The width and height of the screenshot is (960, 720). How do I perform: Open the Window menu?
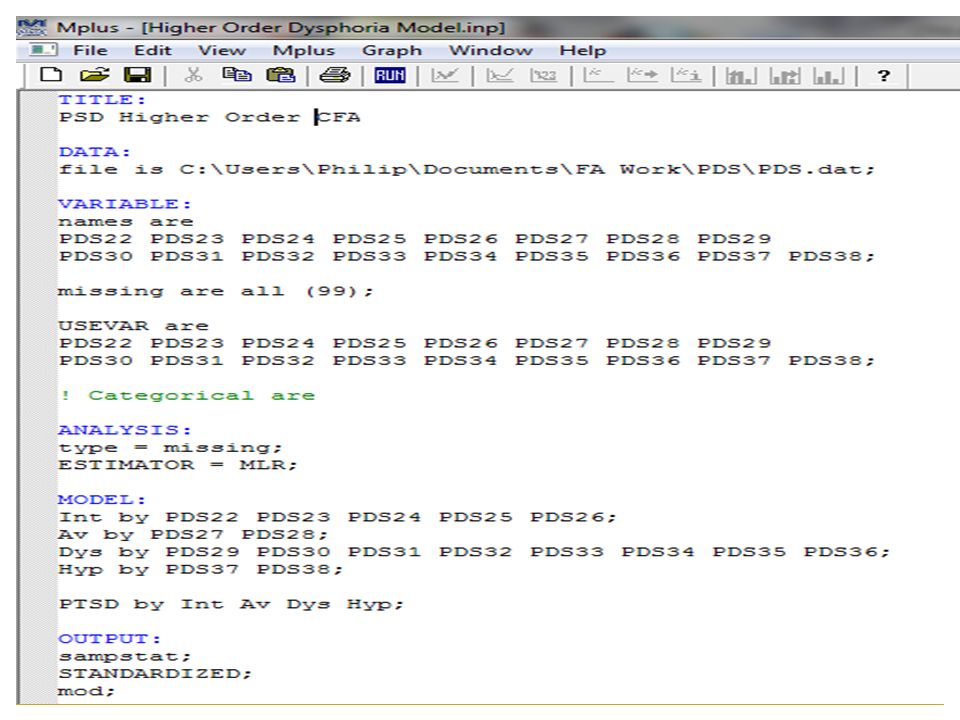490,50
